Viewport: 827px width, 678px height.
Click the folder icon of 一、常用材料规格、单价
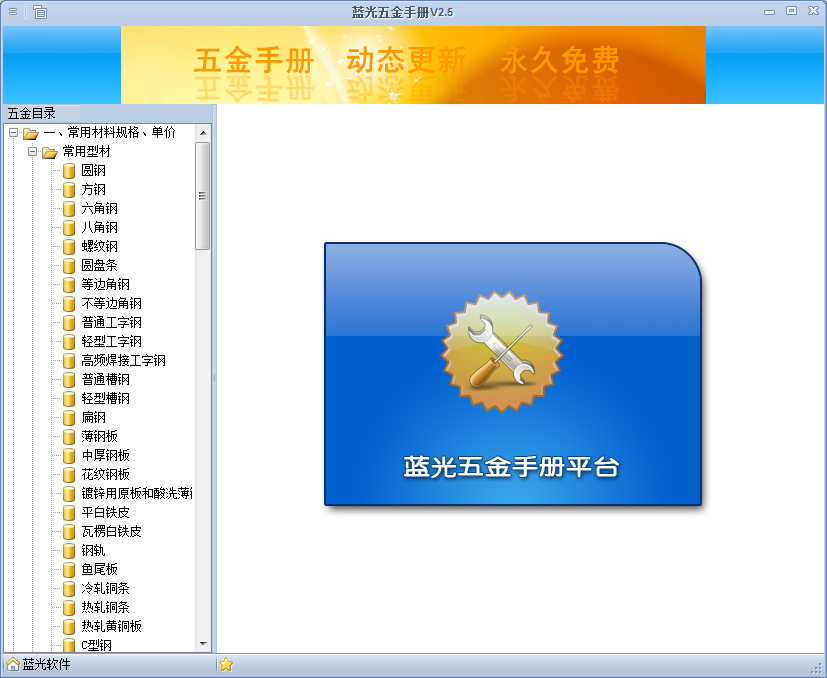(31, 133)
